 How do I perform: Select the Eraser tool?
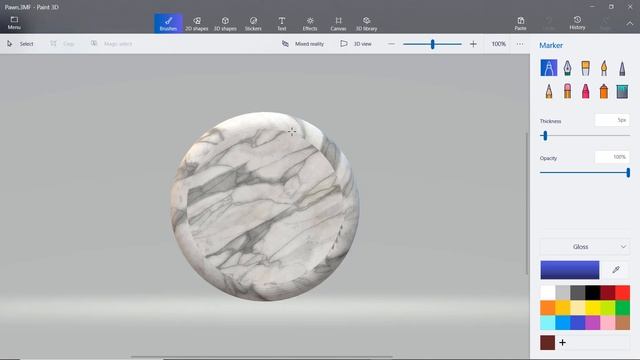click(567, 91)
